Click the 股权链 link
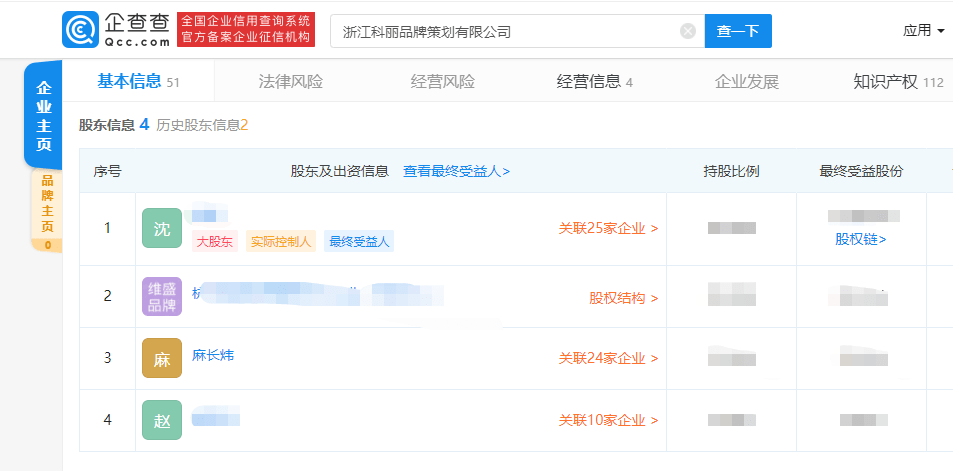Screen dimensions: 953x471 pos(861,239)
